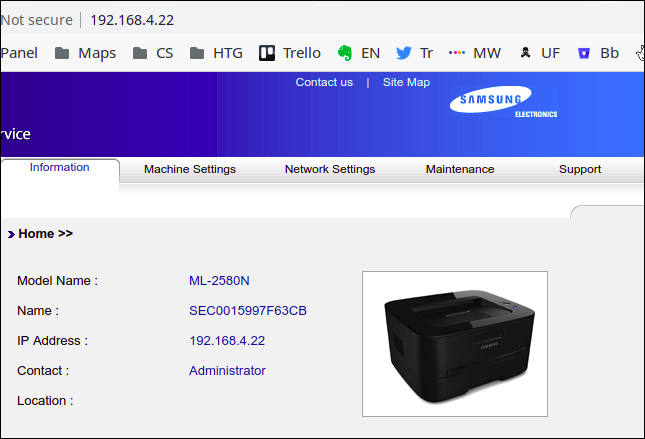Click the Bb bookmark icon
Image resolution: width=645 pixels, height=439 pixels.
point(584,53)
